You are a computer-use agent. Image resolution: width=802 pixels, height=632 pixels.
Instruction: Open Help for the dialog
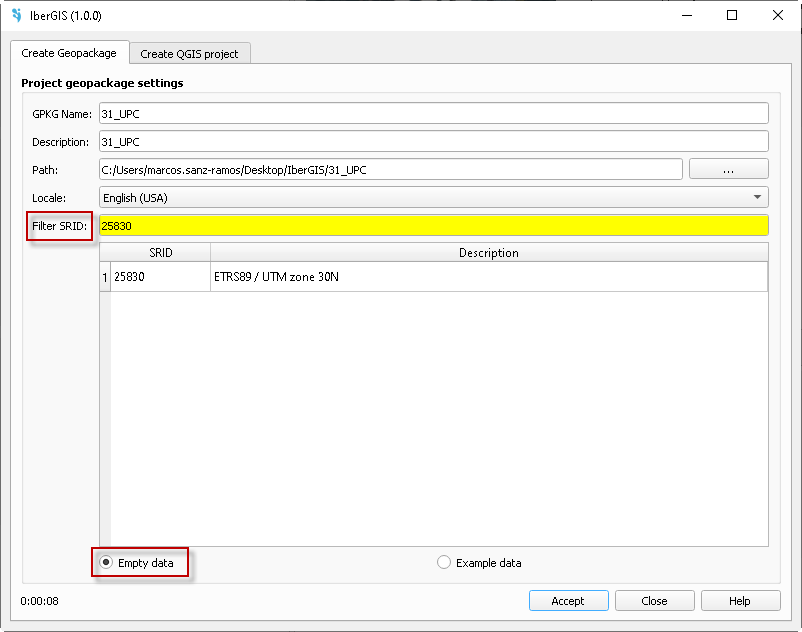pyautogui.click(x=740, y=601)
